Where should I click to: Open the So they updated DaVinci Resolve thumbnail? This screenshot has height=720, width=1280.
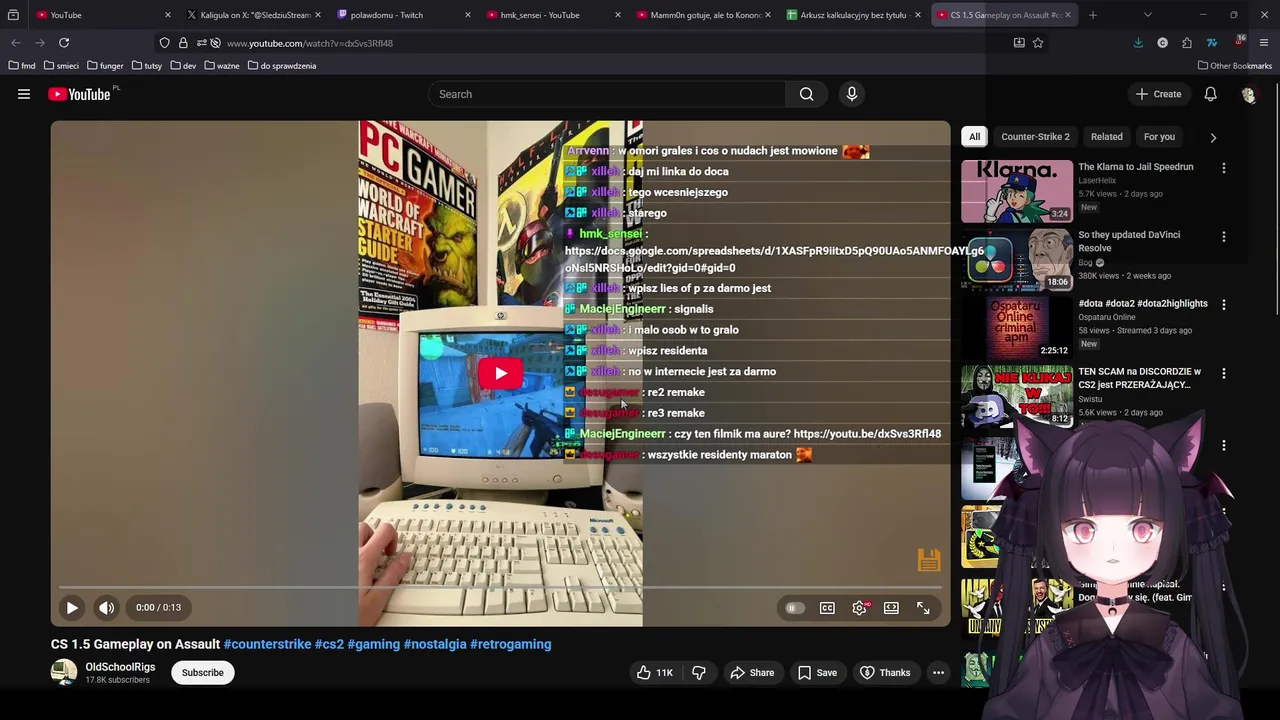1017,259
